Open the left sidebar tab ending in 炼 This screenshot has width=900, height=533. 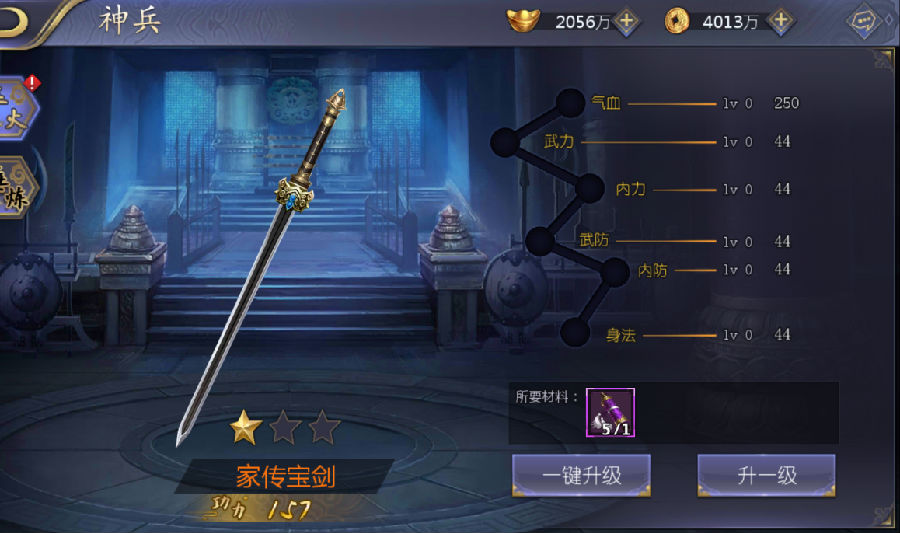click(16, 186)
